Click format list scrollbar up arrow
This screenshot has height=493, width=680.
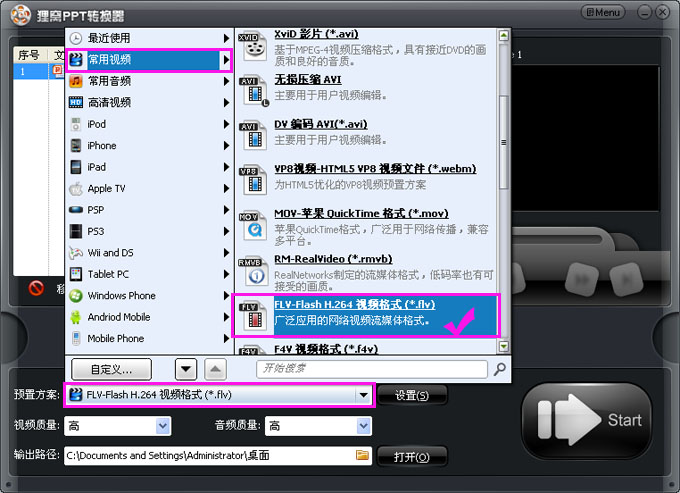(503, 35)
